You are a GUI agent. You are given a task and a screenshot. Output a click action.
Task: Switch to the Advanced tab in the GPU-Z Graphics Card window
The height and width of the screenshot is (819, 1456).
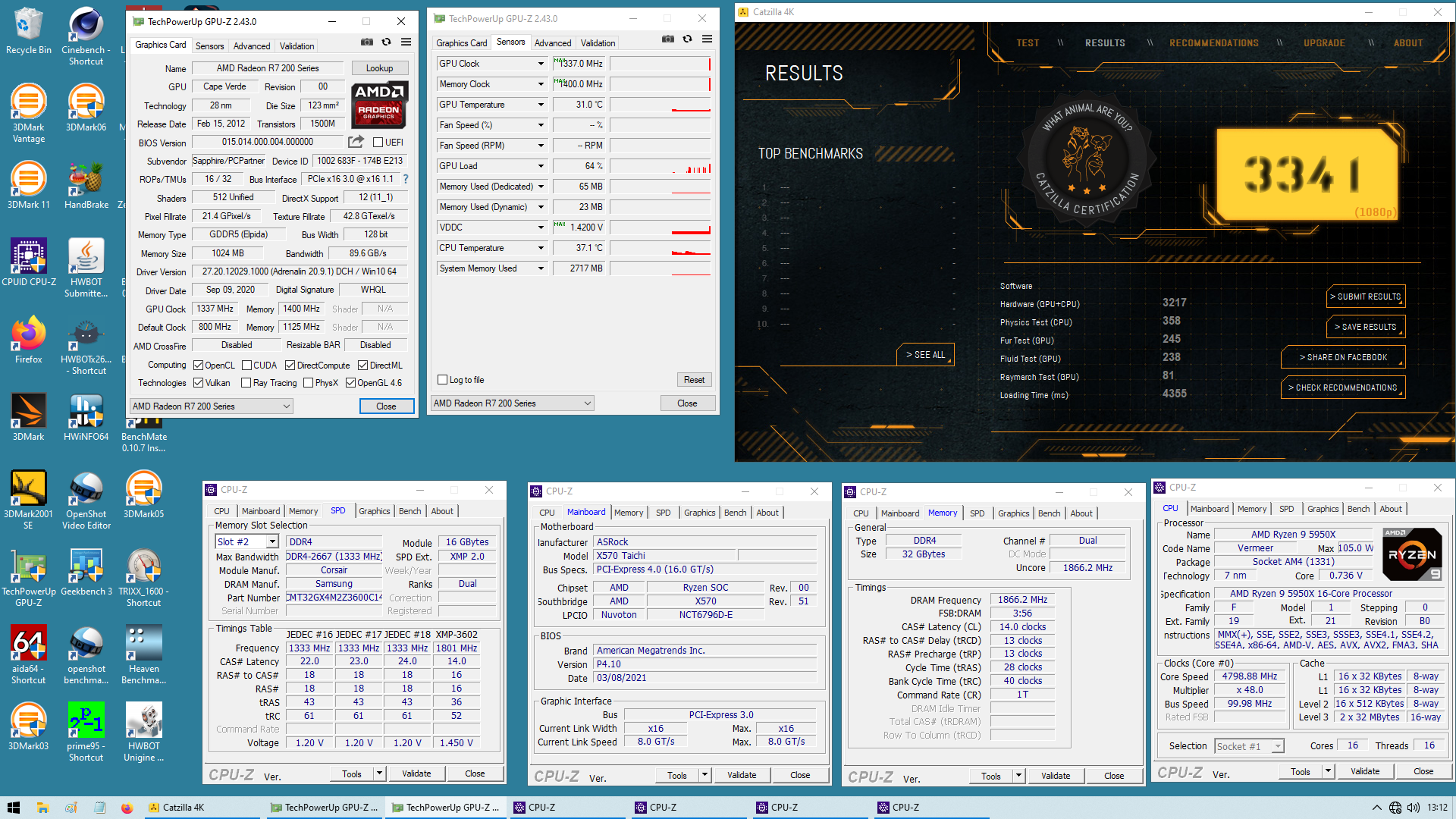(252, 46)
